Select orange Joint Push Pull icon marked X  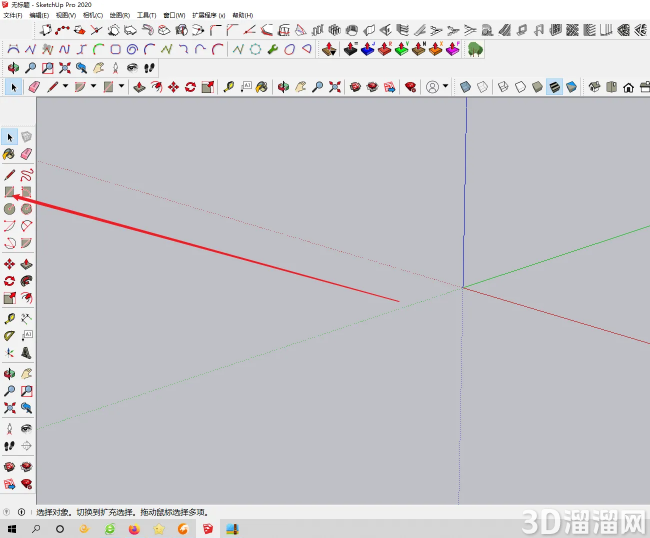436,49
